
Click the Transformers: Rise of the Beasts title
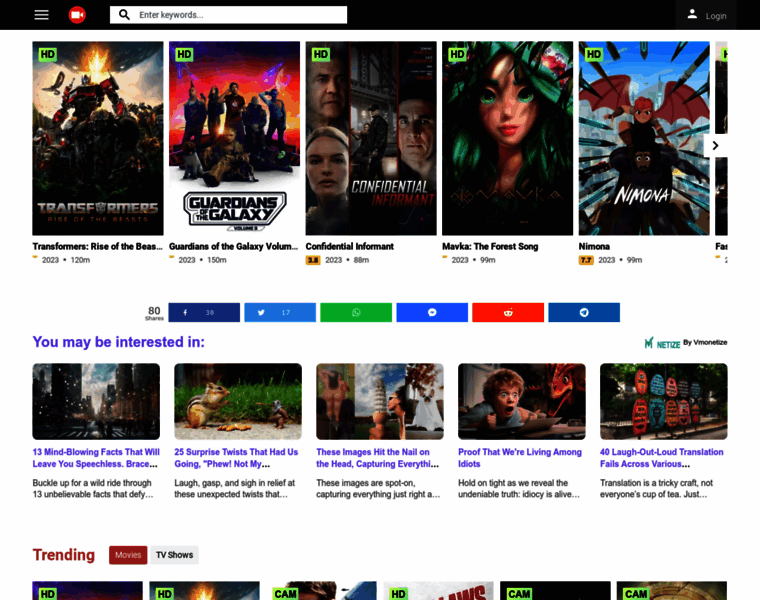coord(97,246)
